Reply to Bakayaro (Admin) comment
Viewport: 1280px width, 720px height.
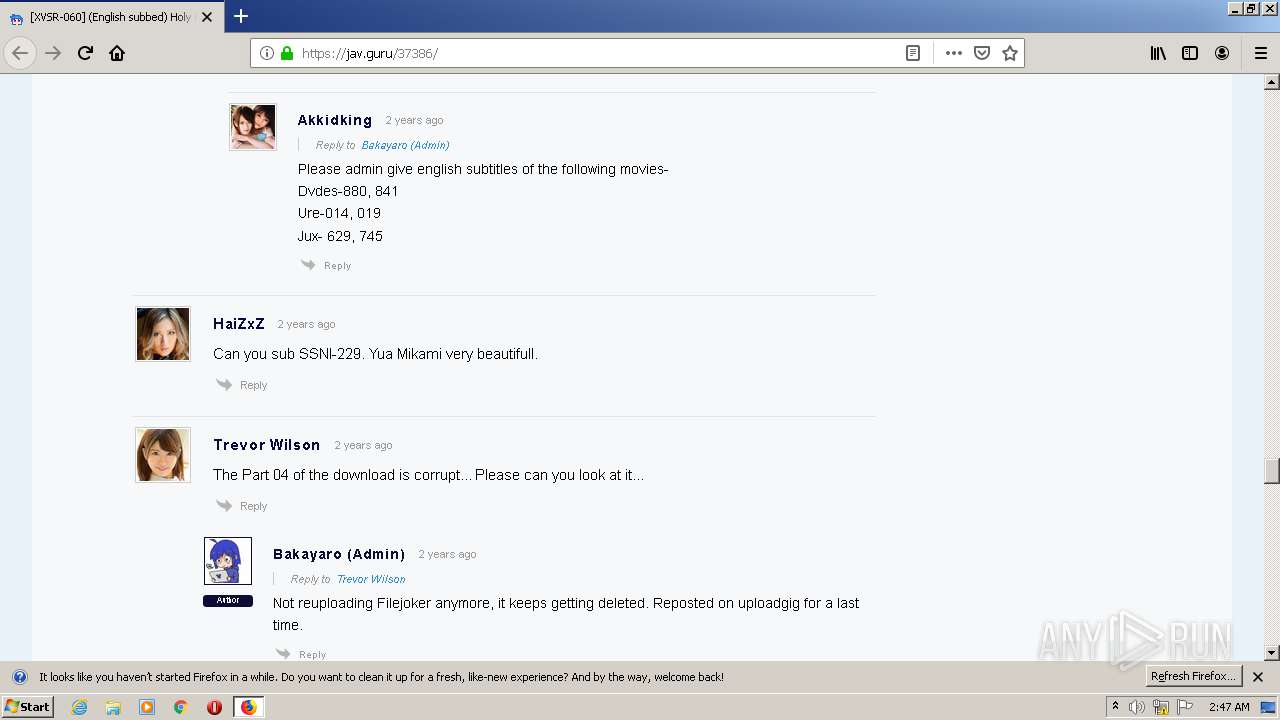[312, 655]
